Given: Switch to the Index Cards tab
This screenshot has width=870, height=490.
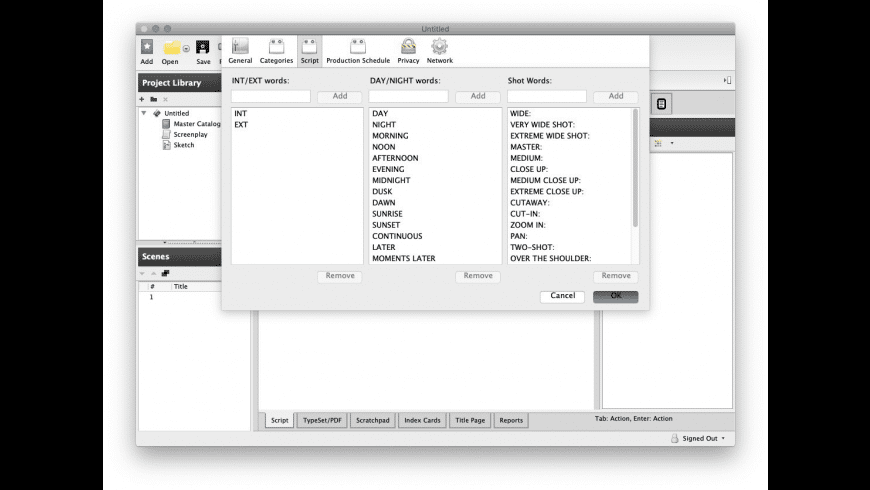Looking at the screenshot, I should (422, 421).
